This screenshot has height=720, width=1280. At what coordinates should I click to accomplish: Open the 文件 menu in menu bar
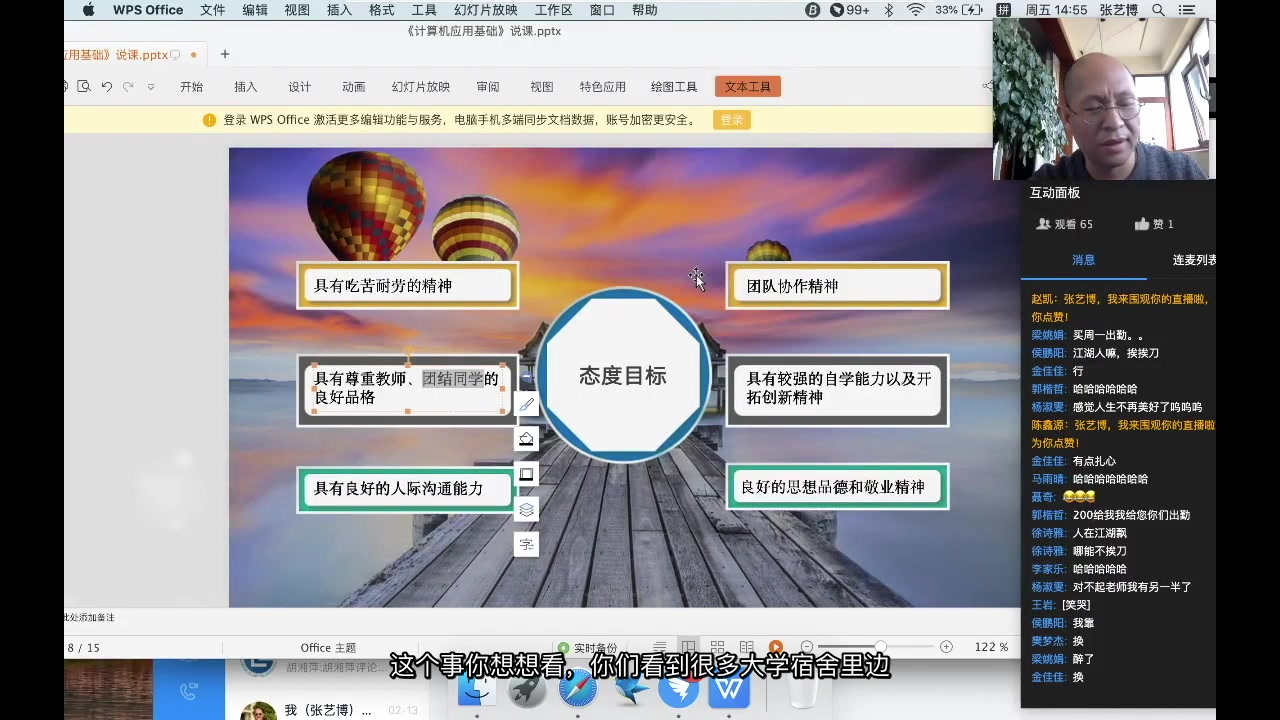click(x=213, y=10)
